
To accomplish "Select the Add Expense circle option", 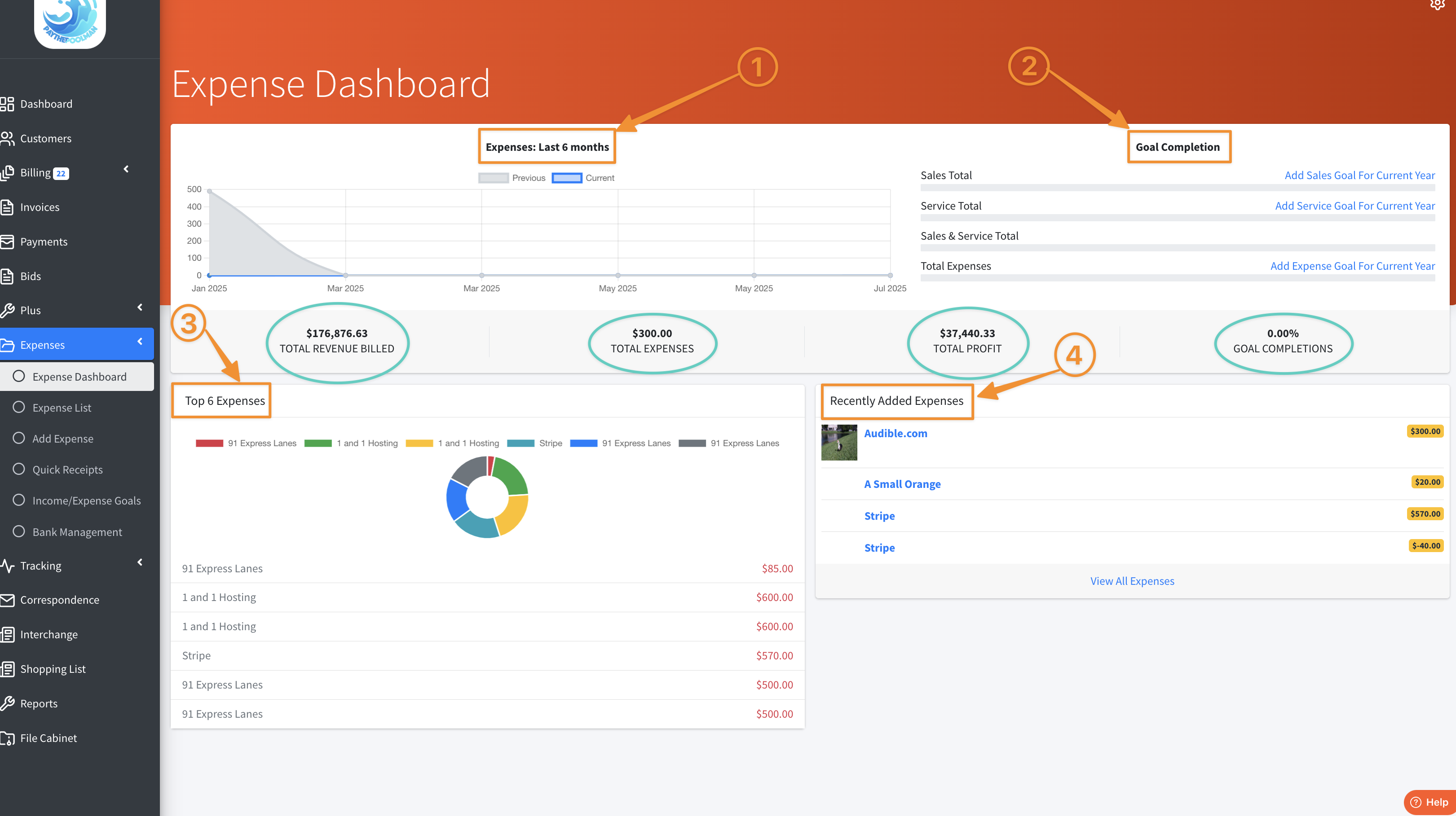I will (19, 438).
